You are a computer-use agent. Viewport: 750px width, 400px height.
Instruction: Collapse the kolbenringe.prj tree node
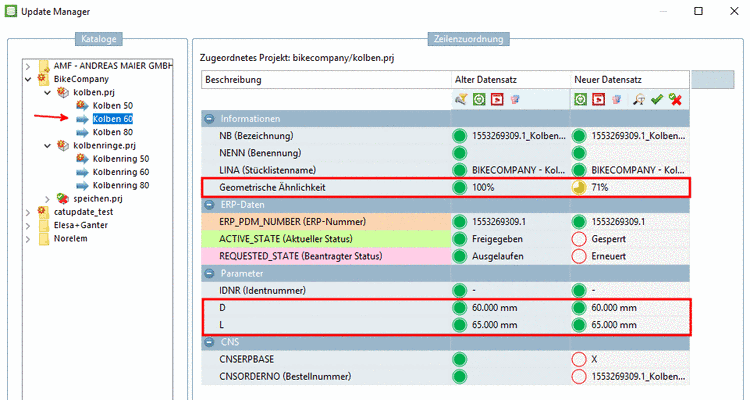[47, 145]
